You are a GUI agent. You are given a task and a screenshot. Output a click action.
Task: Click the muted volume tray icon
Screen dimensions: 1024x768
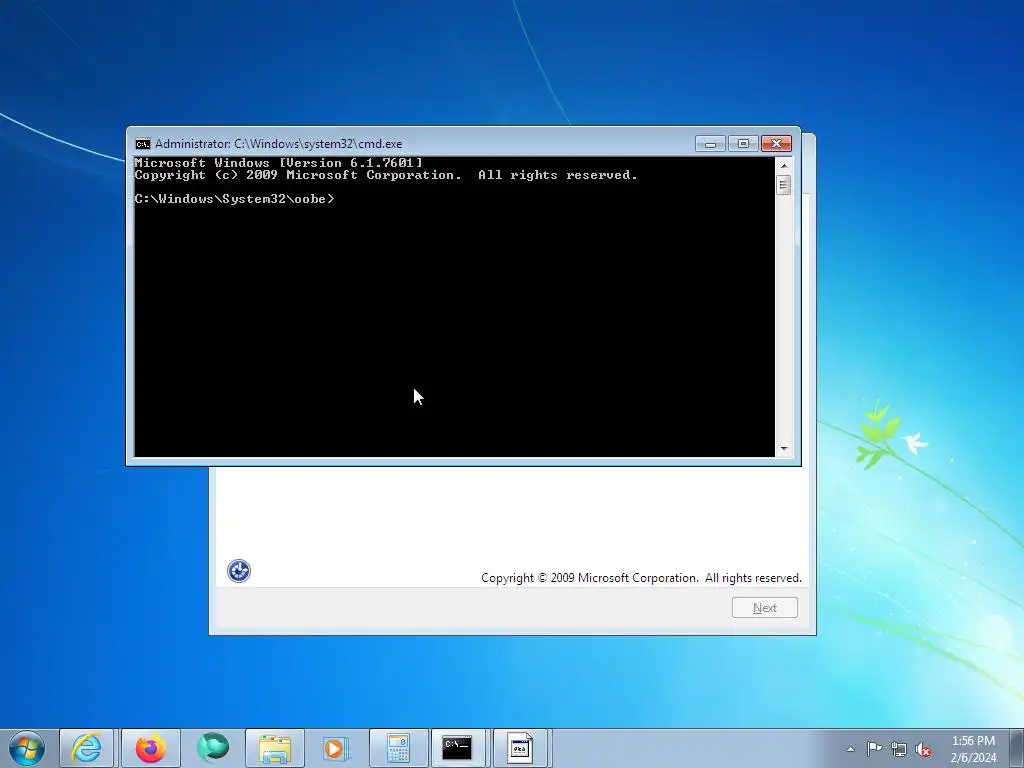(x=923, y=749)
